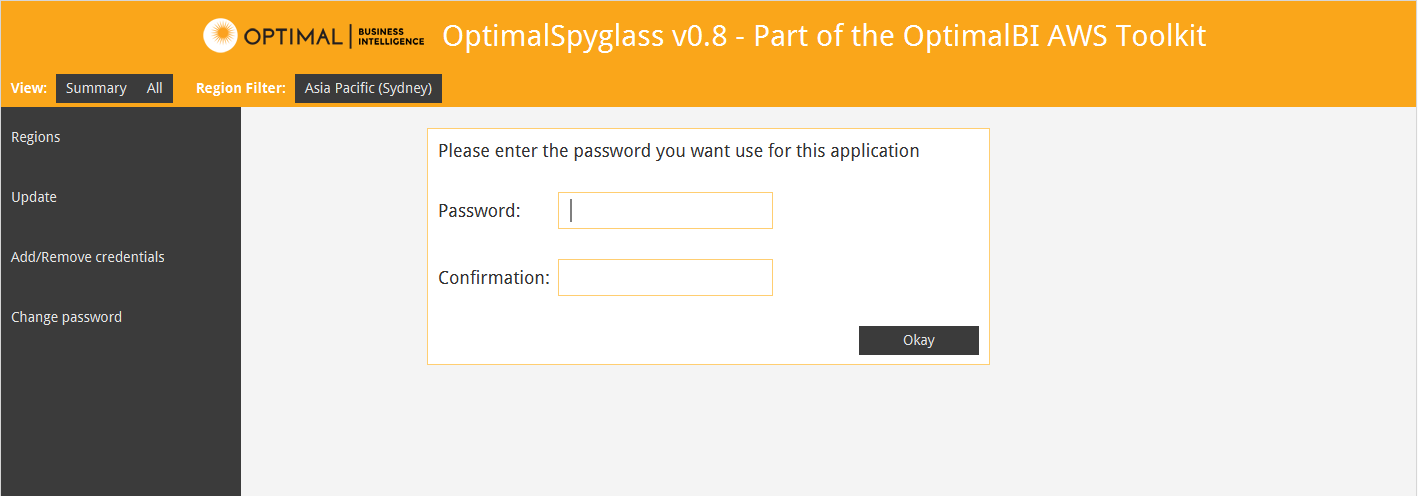Click into the Confirmation input field
The image size is (1418, 496).
click(665, 278)
